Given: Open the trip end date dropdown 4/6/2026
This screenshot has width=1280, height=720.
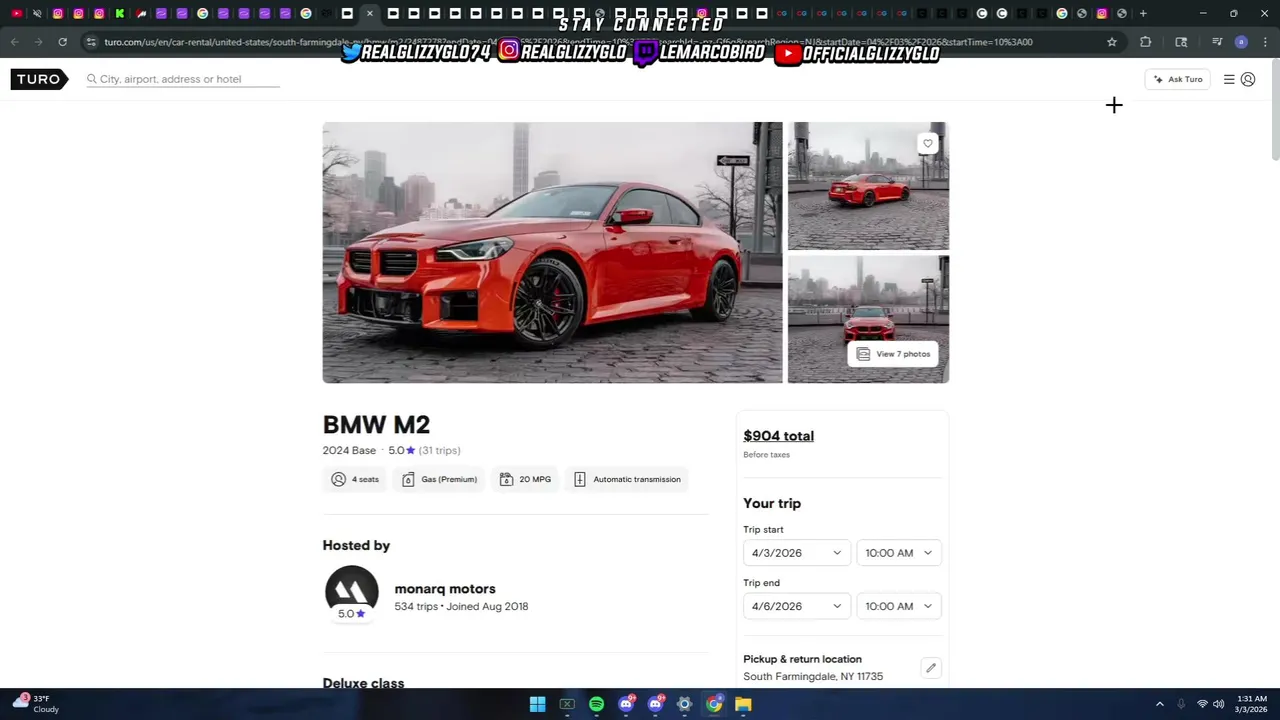Looking at the screenshot, I should coord(797,606).
